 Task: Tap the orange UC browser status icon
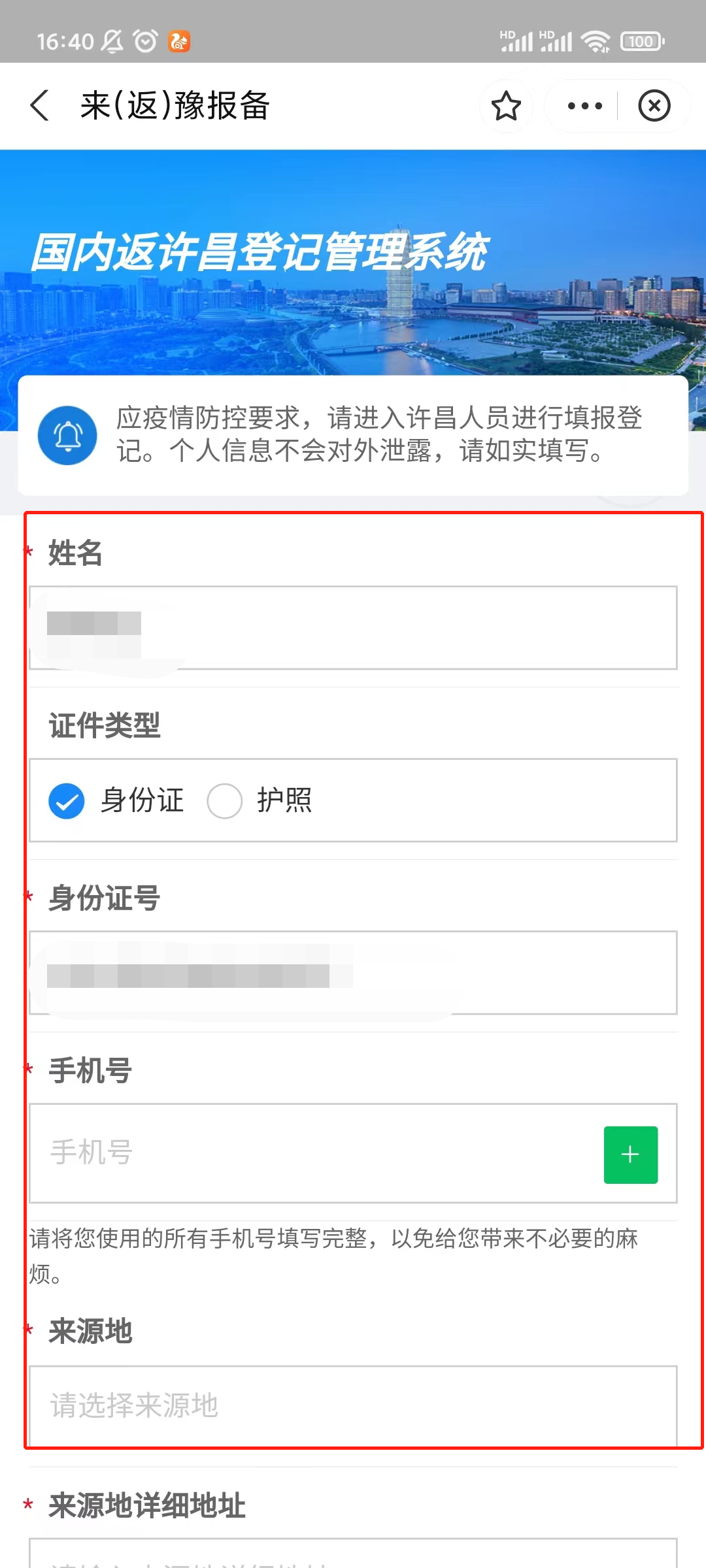tap(179, 41)
